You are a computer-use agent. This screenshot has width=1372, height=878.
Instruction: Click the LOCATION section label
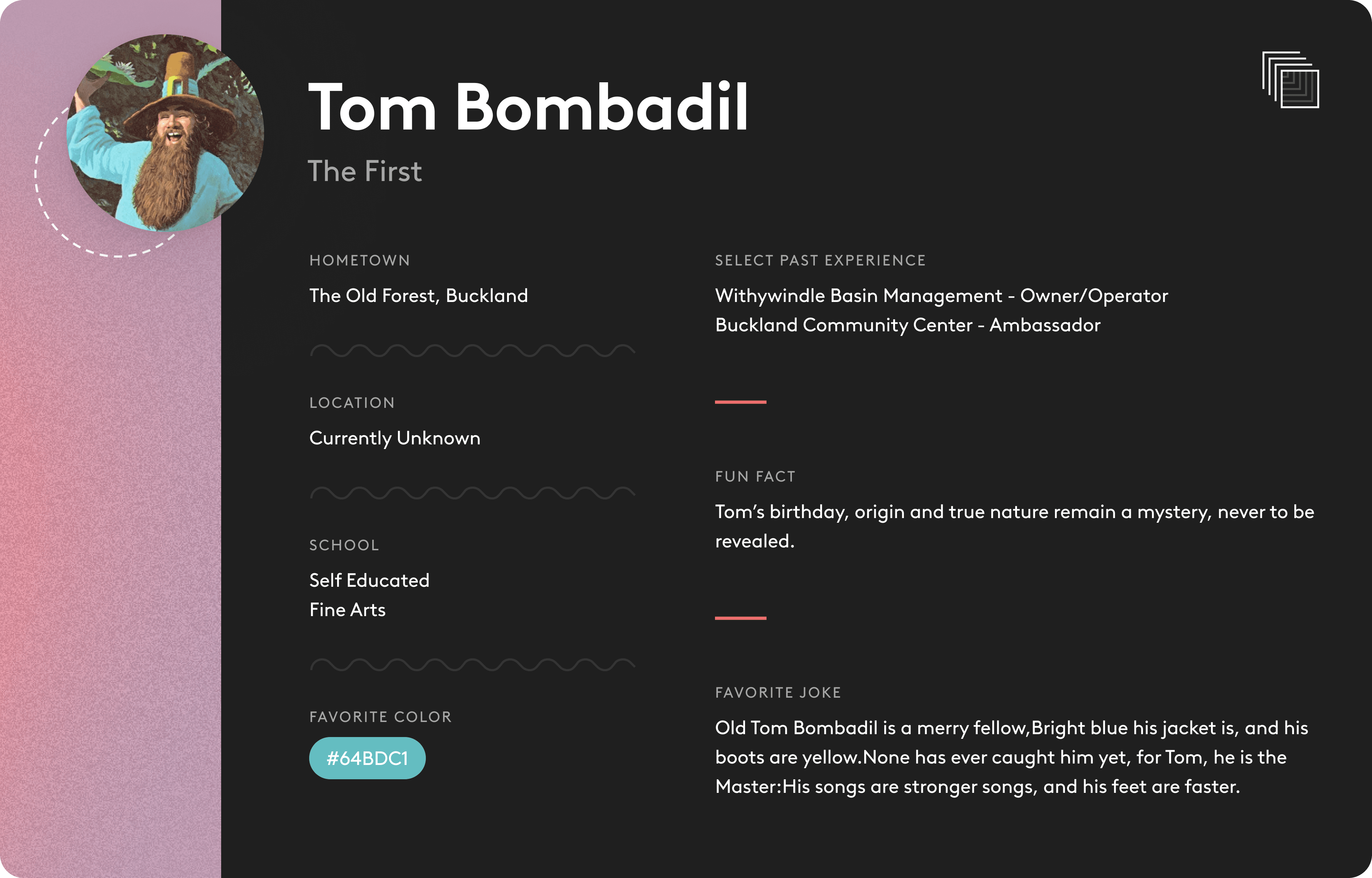(x=352, y=403)
